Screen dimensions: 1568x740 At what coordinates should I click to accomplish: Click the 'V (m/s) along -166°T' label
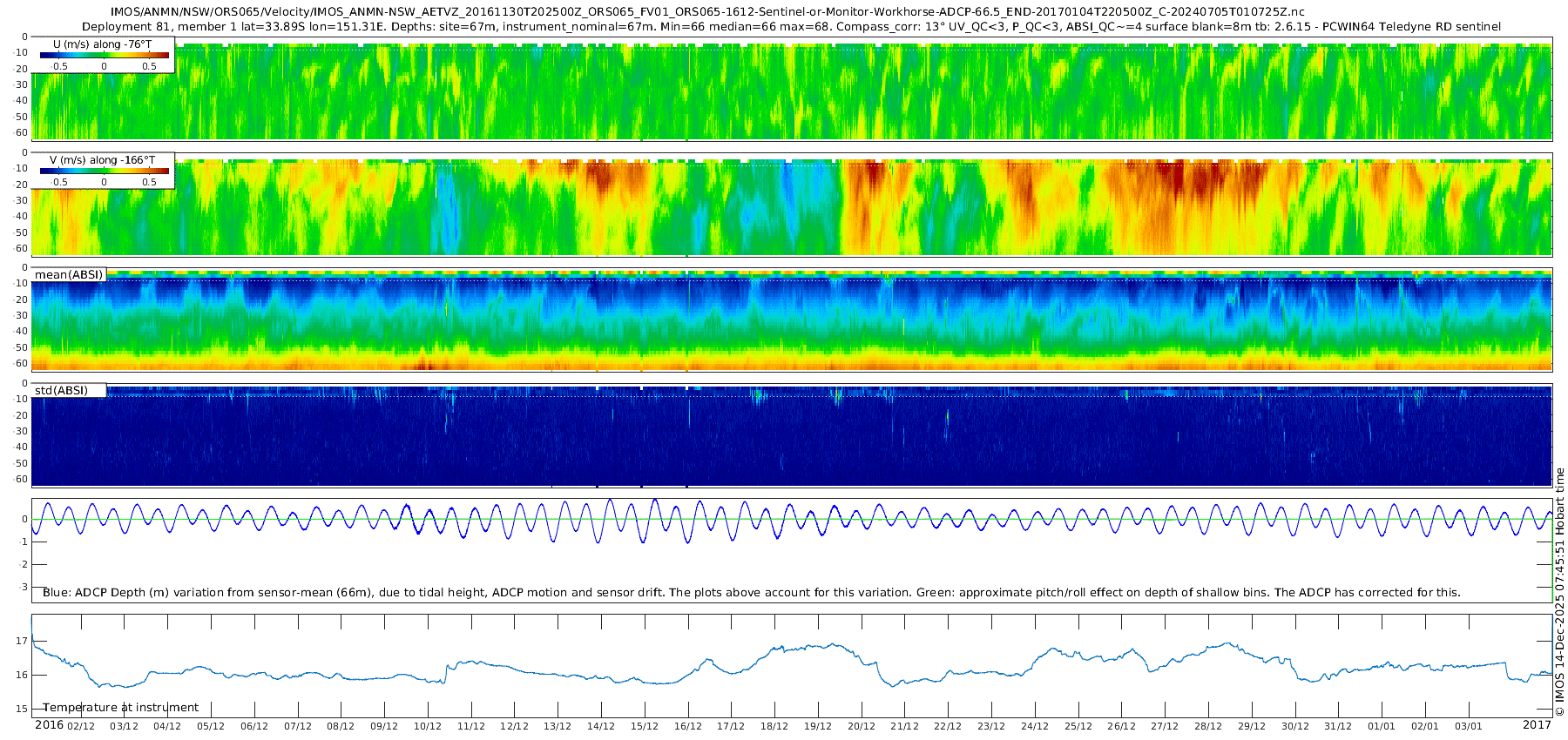[103, 160]
